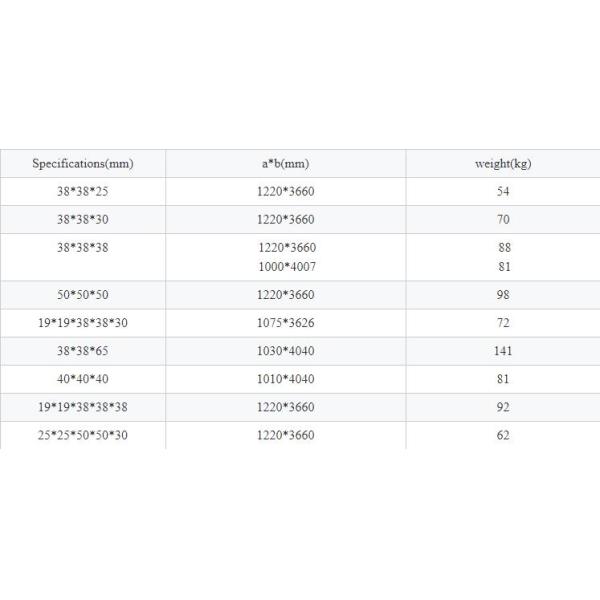The width and height of the screenshot is (600, 600).
Task: Click the weight value 54
Action: click(502, 191)
